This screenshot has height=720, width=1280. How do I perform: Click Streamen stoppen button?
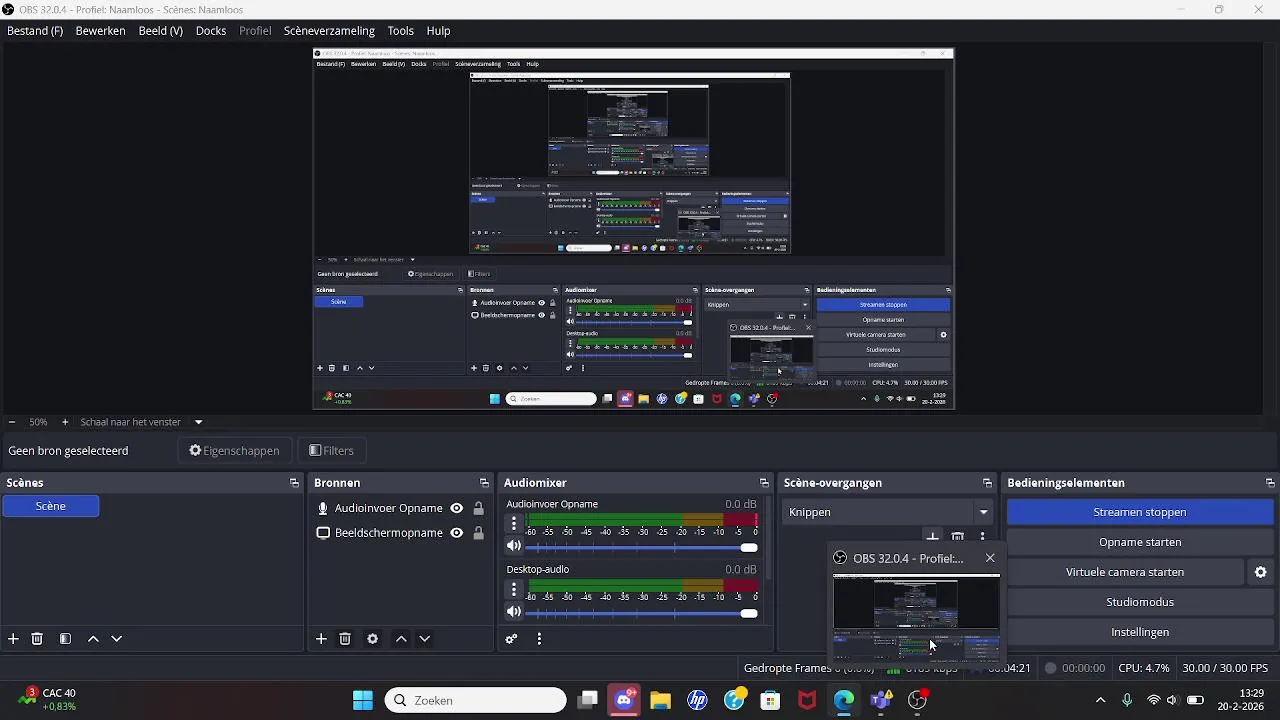tap(1139, 512)
